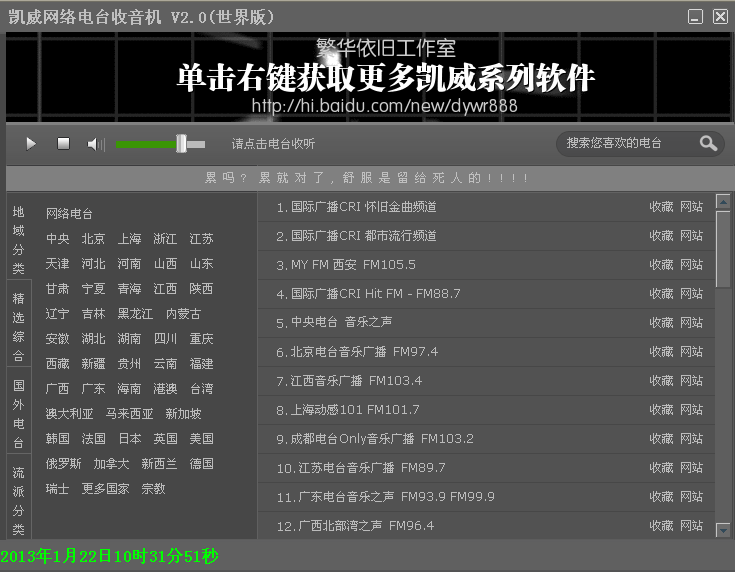The height and width of the screenshot is (572, 735).
Task: Type in the station search field
Action: pyautogui.click(x=625, y=143)
